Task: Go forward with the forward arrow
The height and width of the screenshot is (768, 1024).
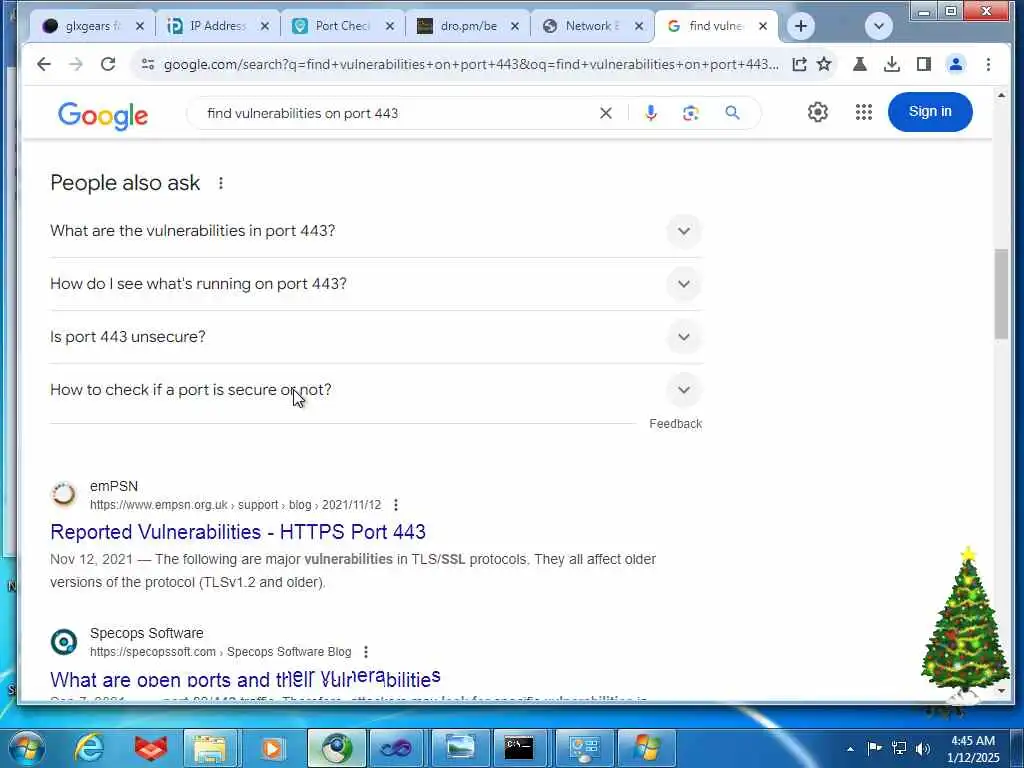Action: pos(76,64)
